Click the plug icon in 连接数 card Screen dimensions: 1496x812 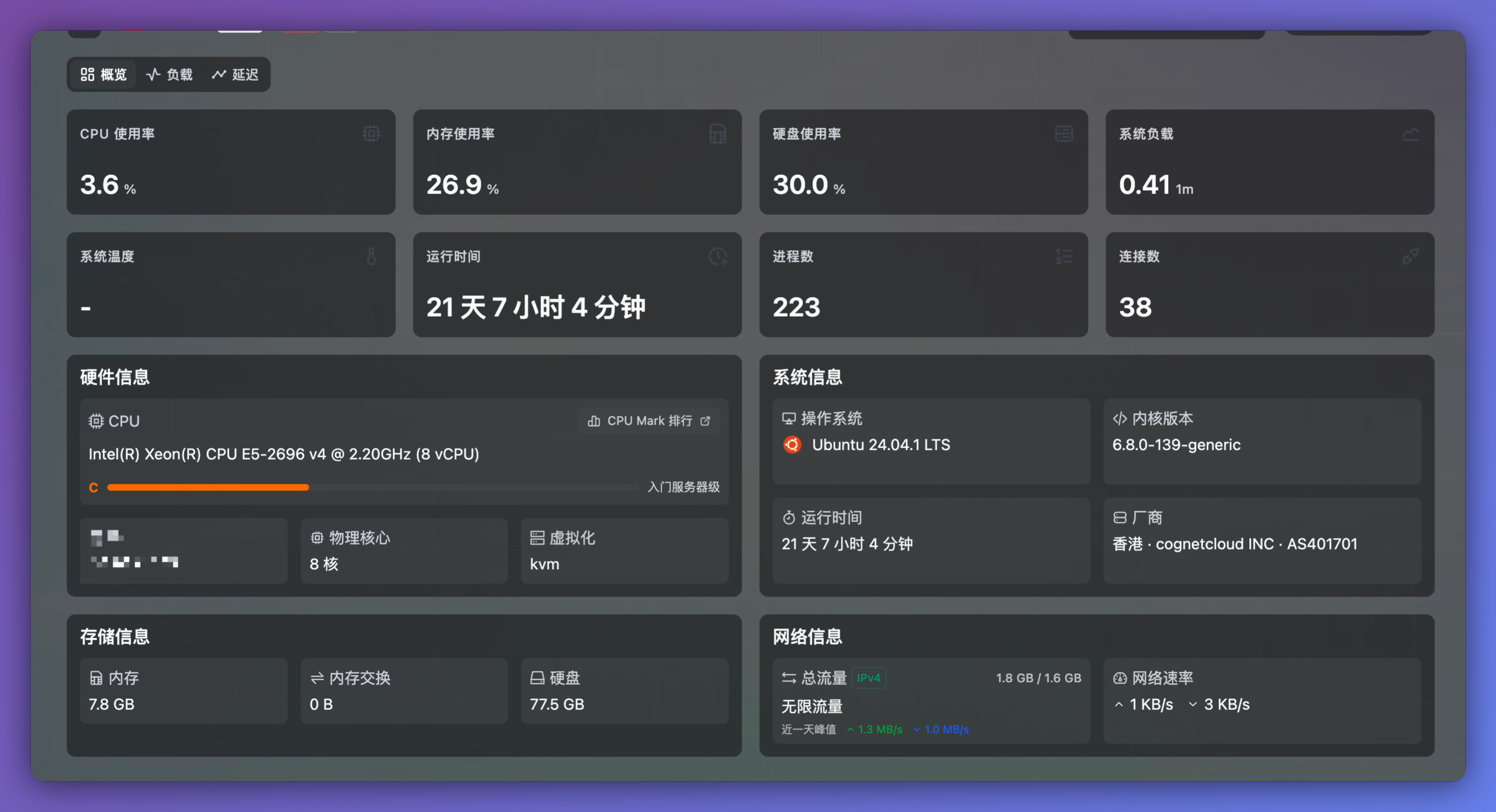click(1410, 256)
